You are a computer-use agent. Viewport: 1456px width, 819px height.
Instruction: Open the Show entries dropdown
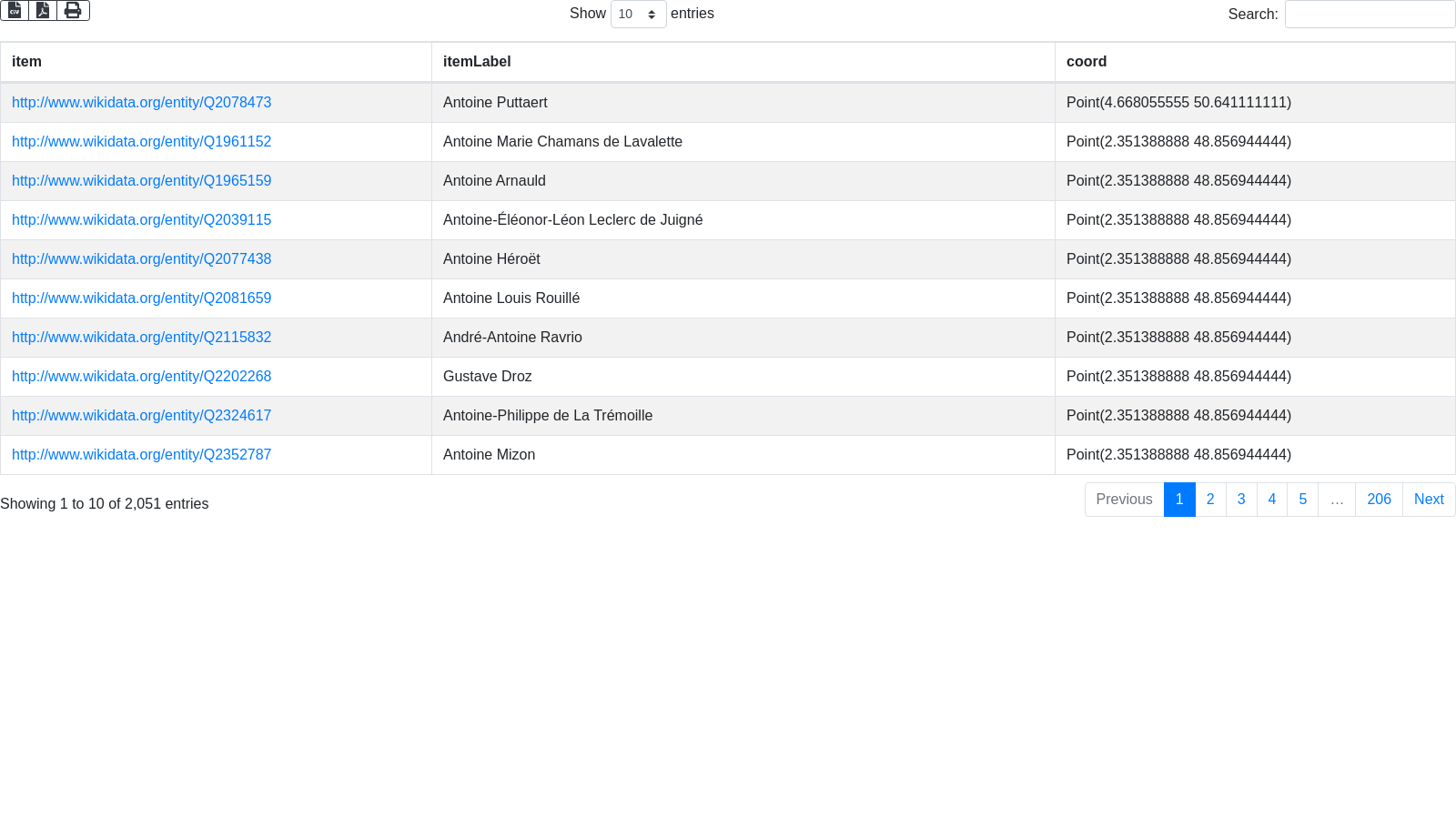coord(638,14)
